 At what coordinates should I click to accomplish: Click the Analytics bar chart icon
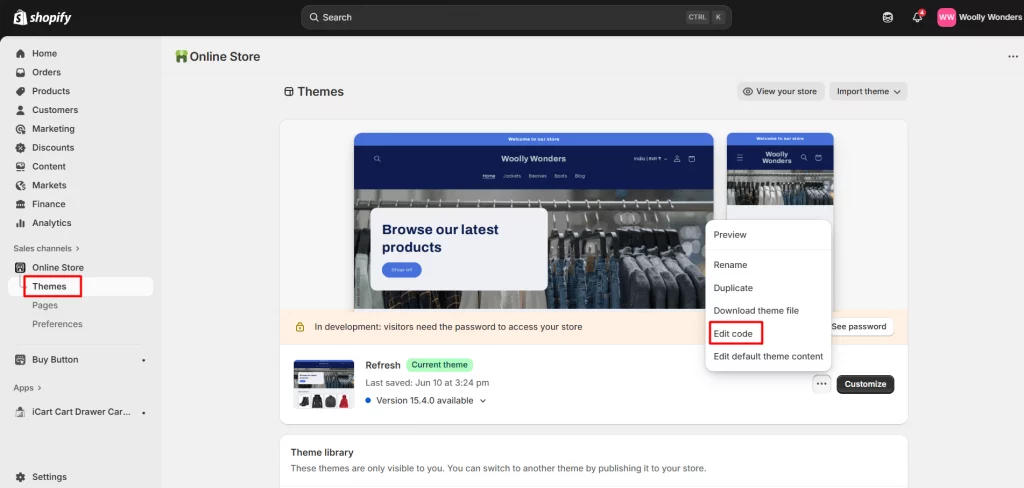click(x=20, y=223)
